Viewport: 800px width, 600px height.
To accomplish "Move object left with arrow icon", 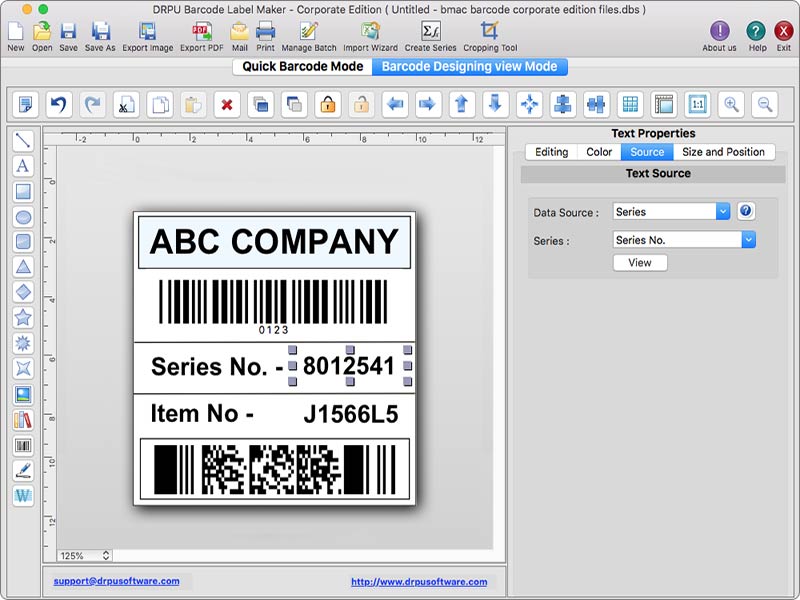I will pos(395,105).
